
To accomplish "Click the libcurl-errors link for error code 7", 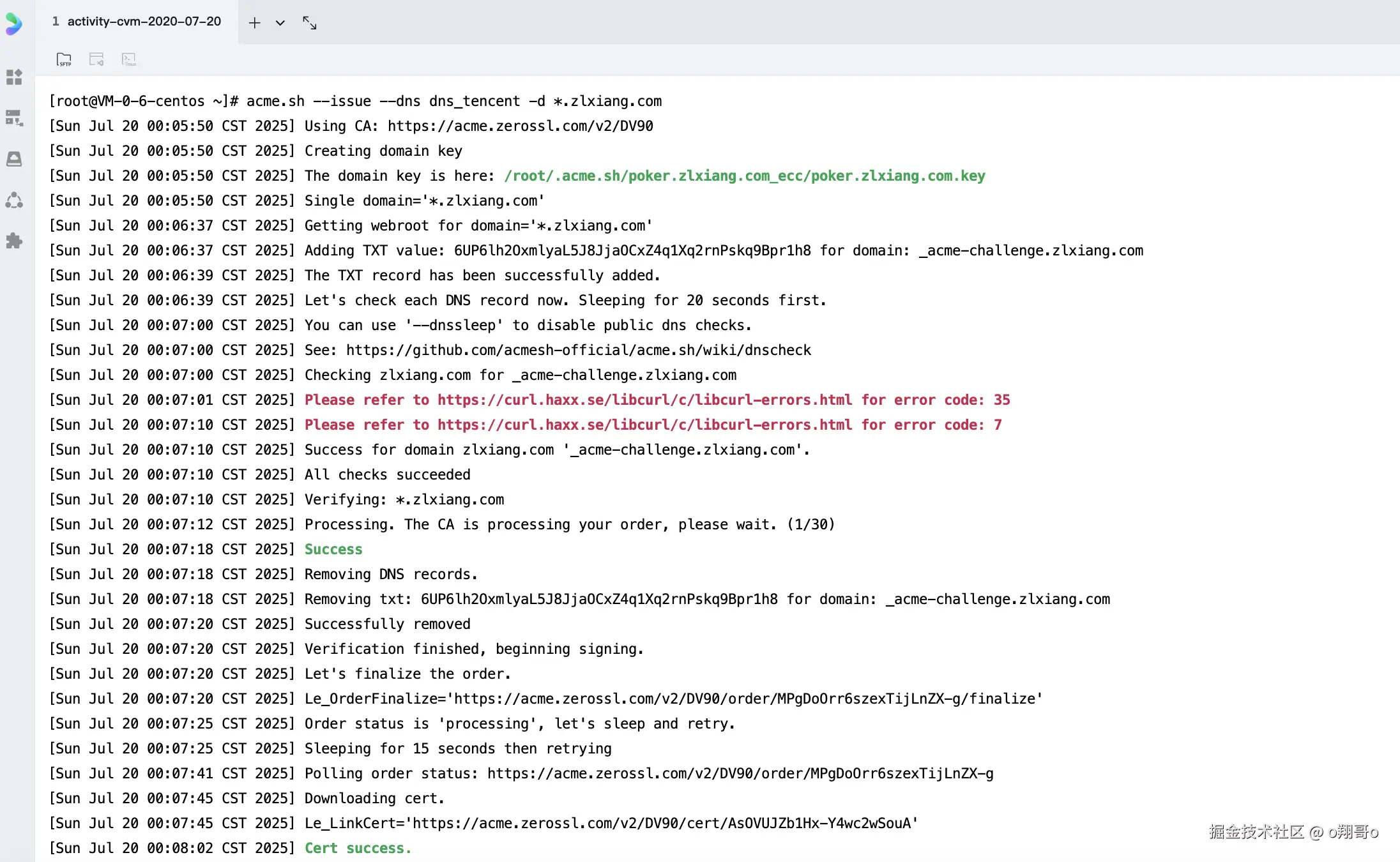I will tap(644, 425).
